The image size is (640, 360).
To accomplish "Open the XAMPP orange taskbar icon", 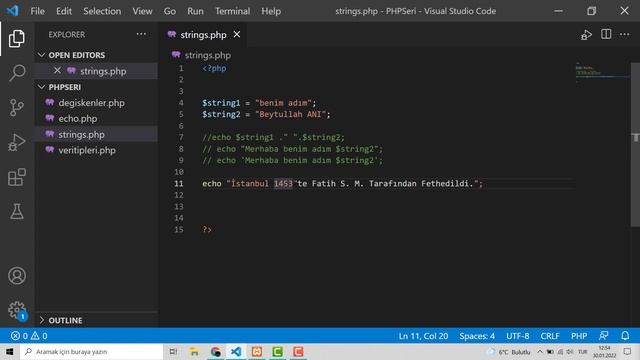I will point(257,351).
